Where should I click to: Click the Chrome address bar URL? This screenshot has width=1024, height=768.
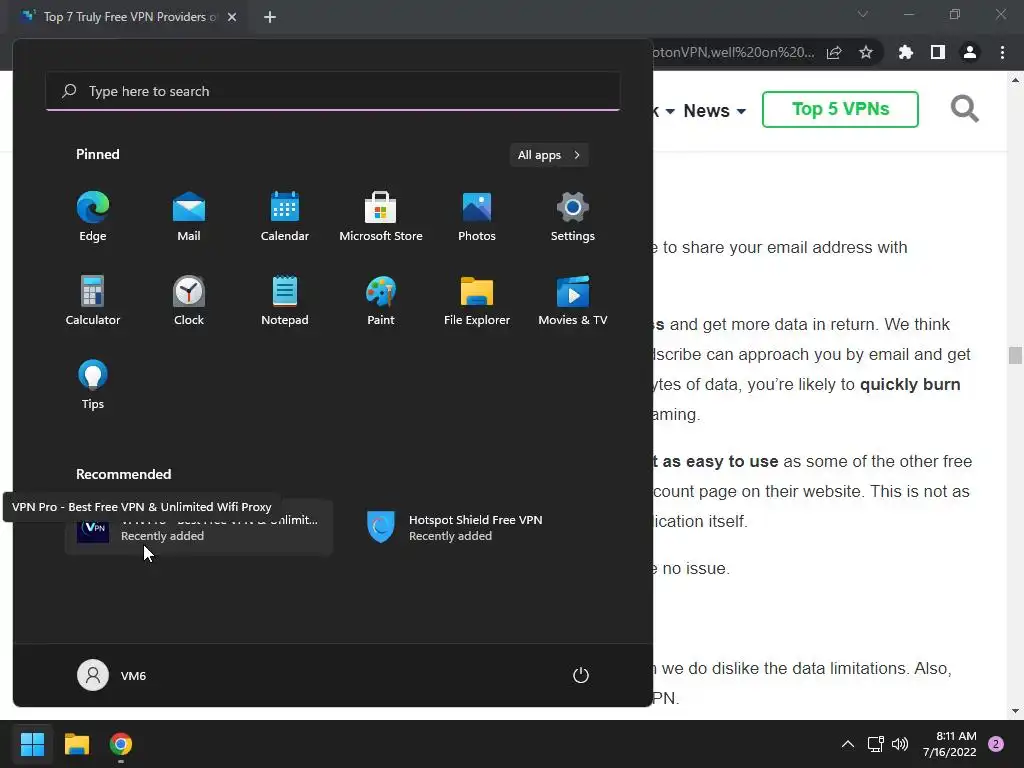[x=734, y=53]
